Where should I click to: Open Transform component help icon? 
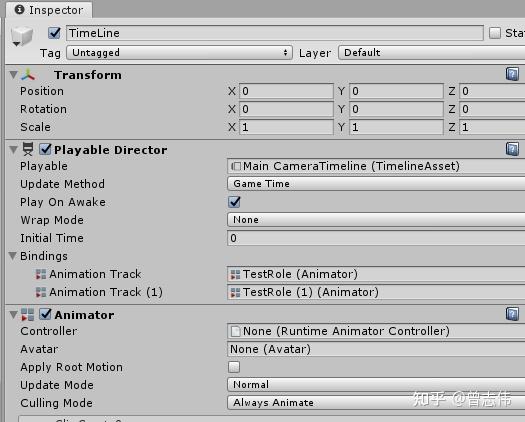pyautogui.click(x=512, y=74)
